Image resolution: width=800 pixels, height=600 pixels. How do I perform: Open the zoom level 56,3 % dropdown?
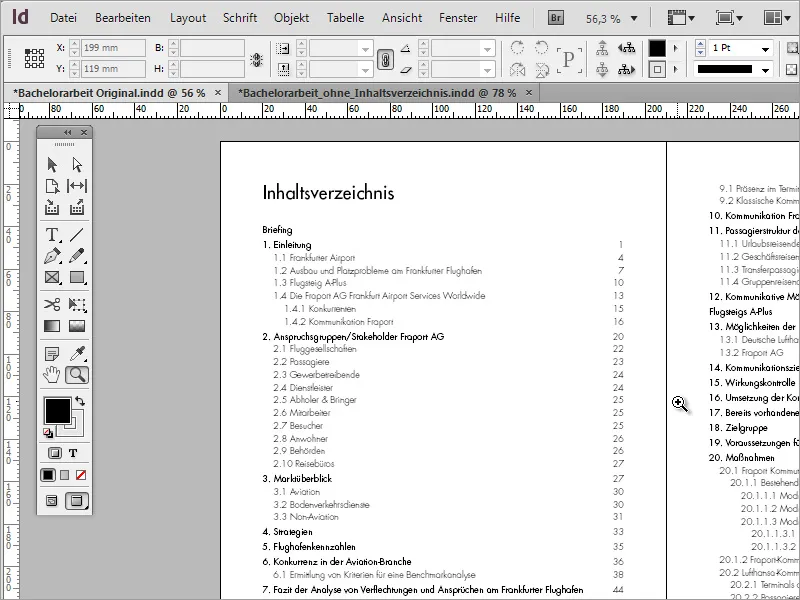[x=634, y=18]
